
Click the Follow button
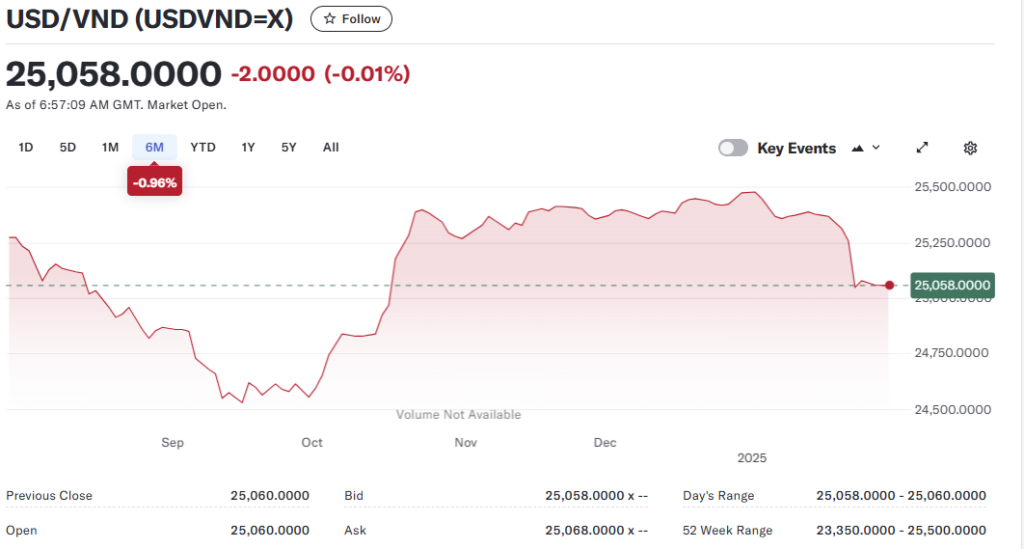(x=351, y=19)
